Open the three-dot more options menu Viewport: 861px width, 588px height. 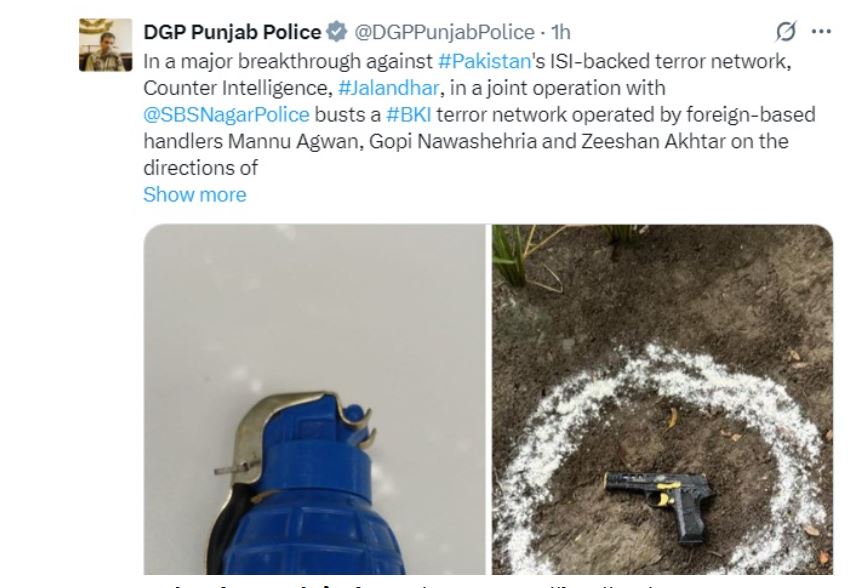(821, 32)
